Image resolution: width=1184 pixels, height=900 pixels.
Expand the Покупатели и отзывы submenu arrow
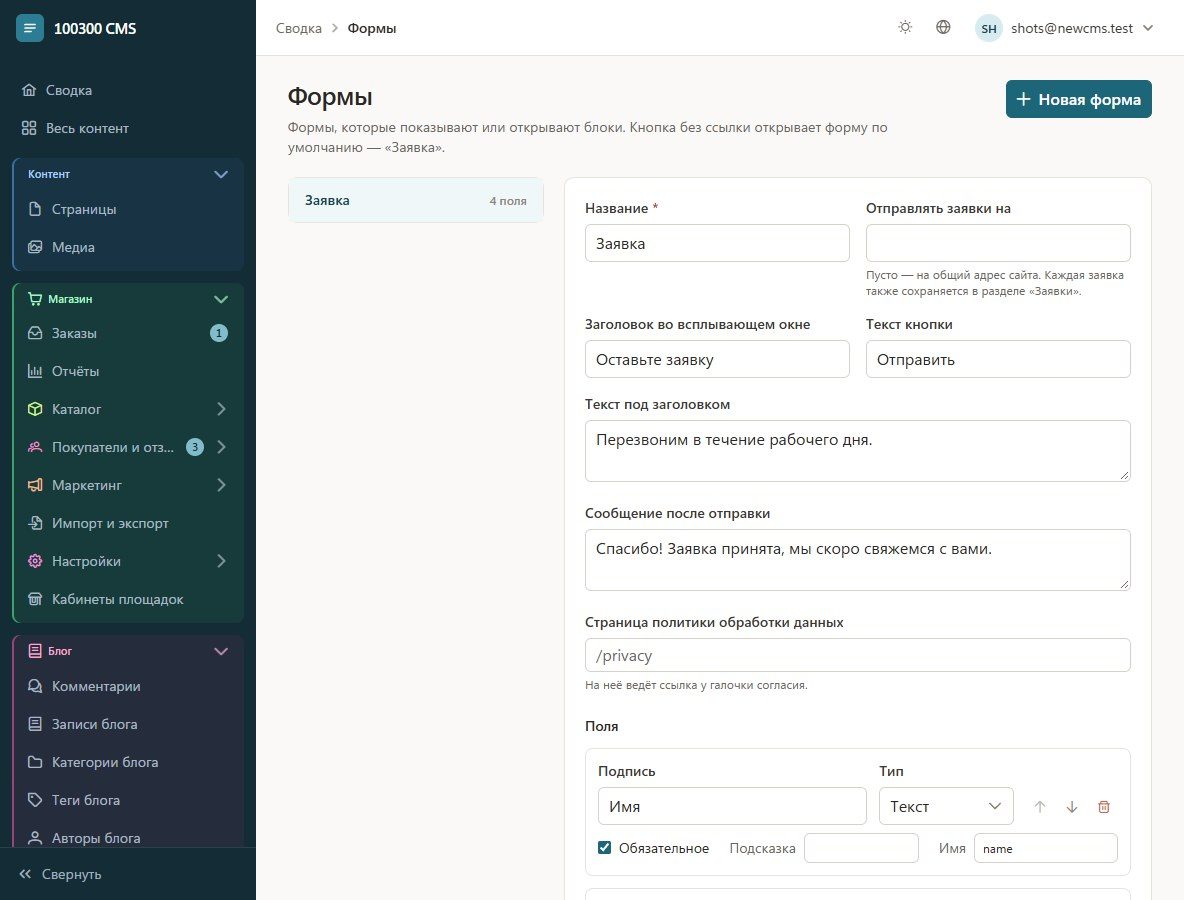(x=221, y=447)
